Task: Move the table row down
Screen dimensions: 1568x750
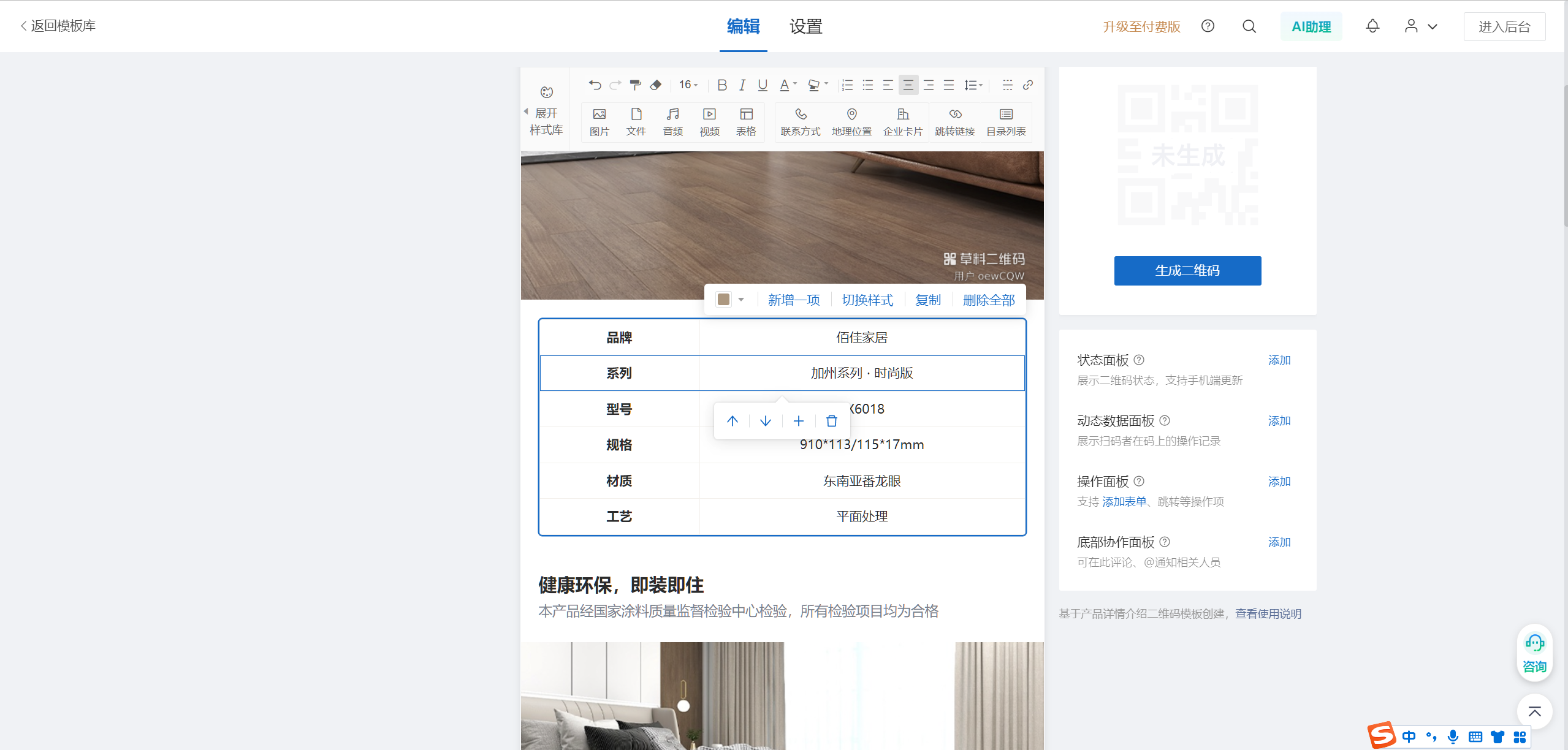Action: (x=766, y=421)
